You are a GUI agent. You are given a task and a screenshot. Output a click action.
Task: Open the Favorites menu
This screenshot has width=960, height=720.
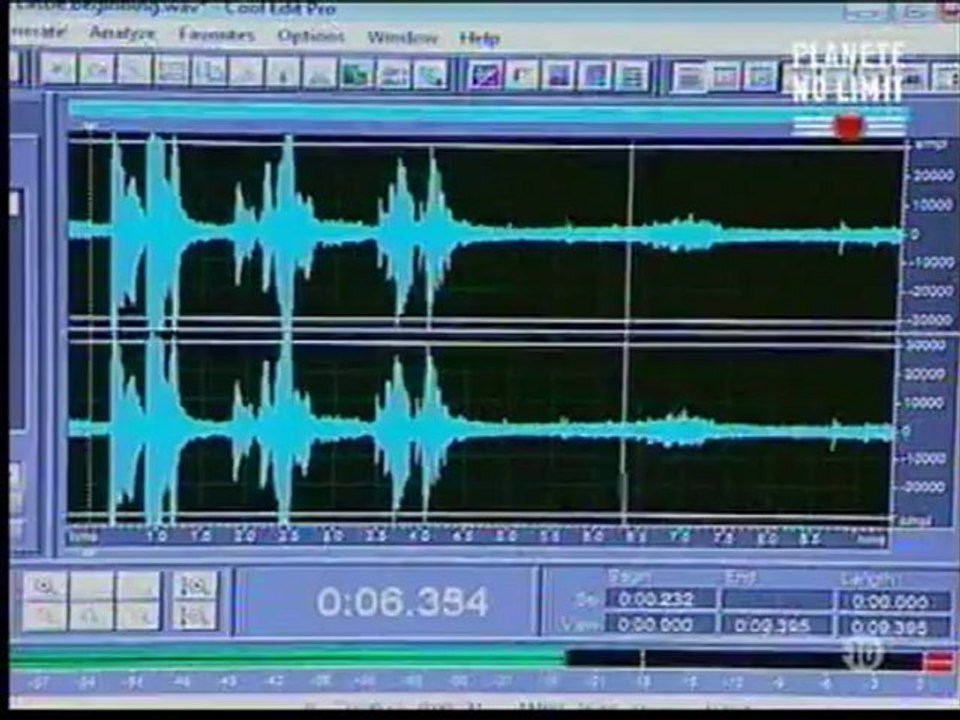pos(216,35)
